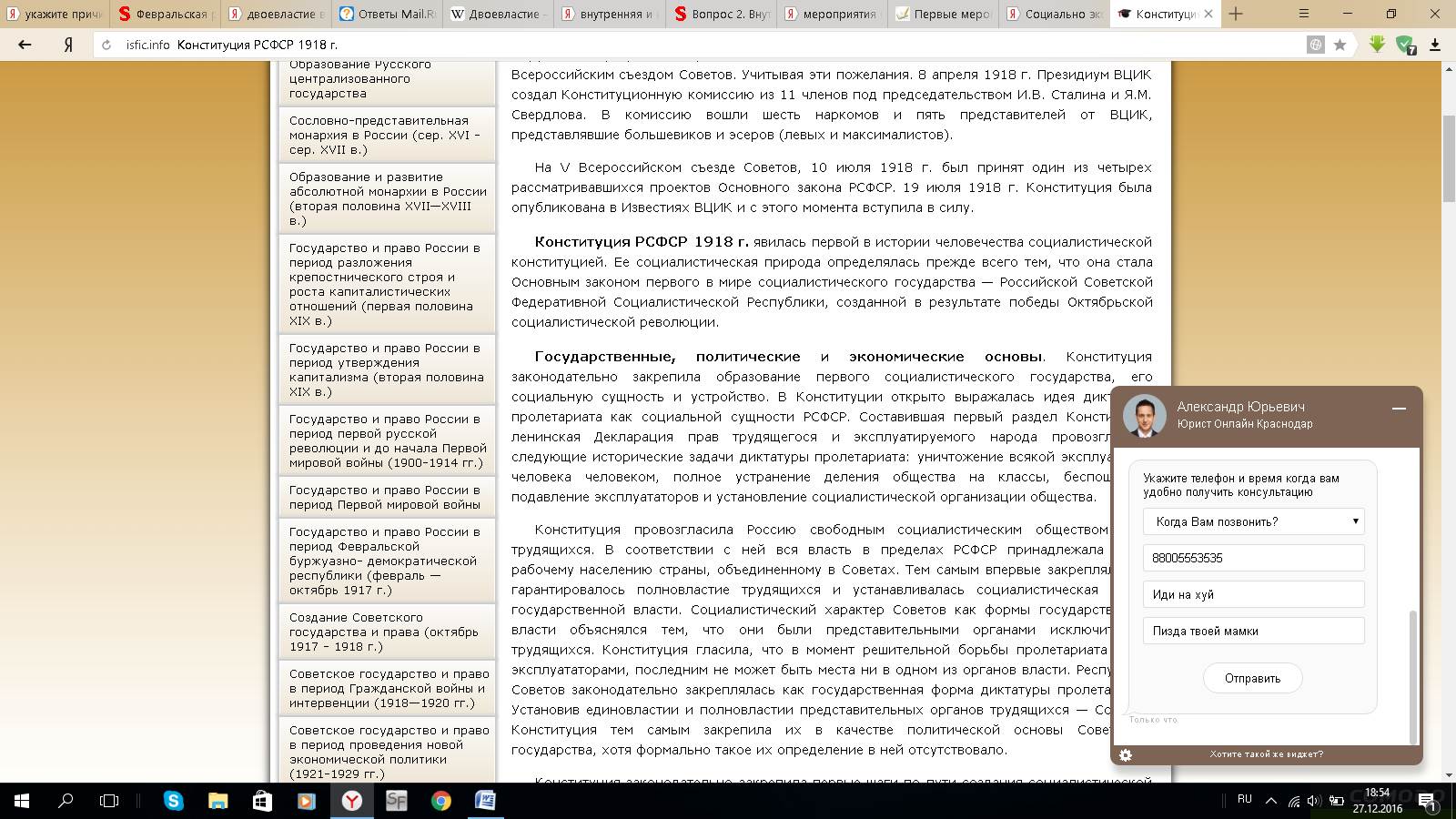The image size is (1456, 819).
Task: Show hidden system tray icons
Action: click(x=1270, y=801)
